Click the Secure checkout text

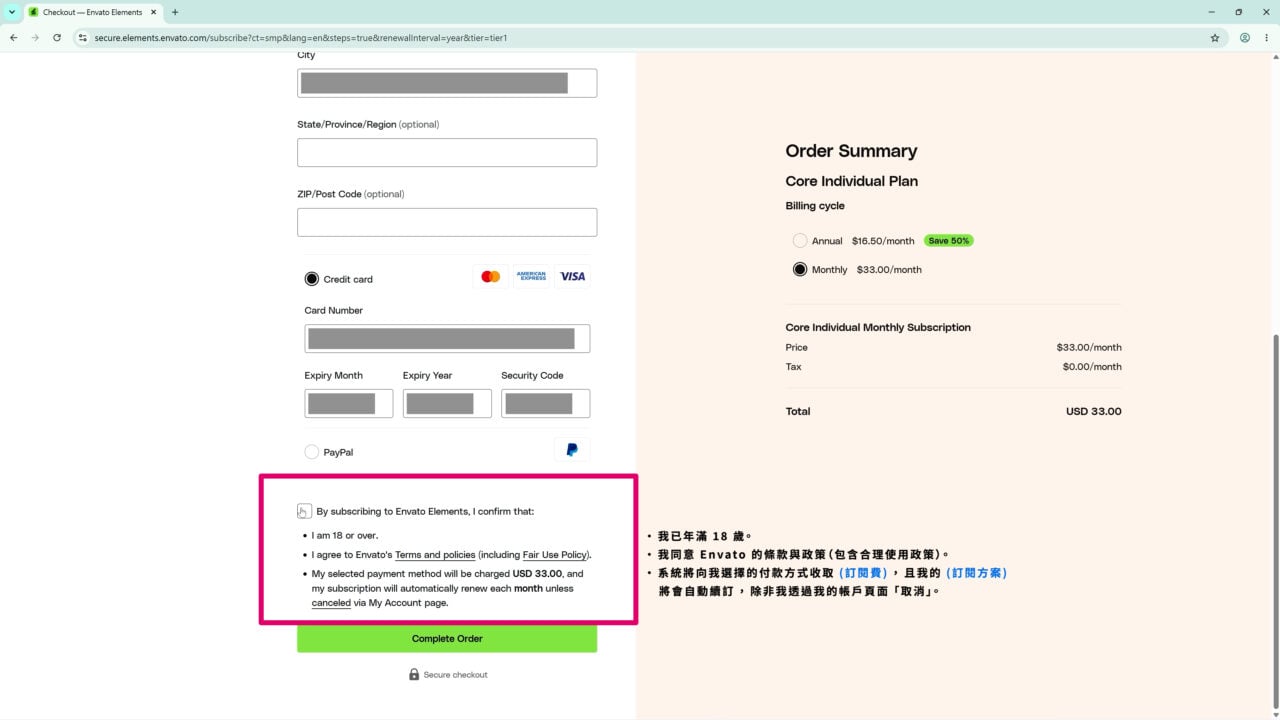[455, 675]
